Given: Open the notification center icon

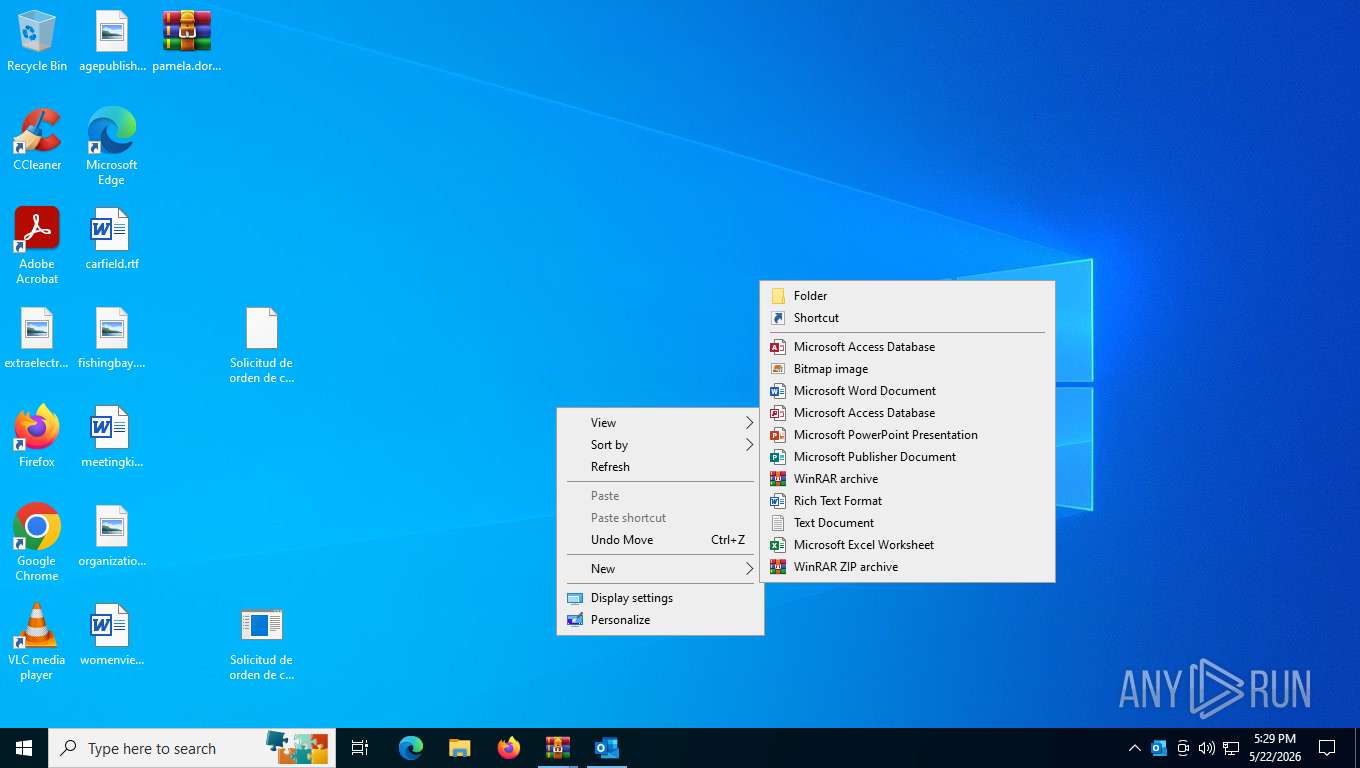Looking at the screenshot, I should point(1327,748).
